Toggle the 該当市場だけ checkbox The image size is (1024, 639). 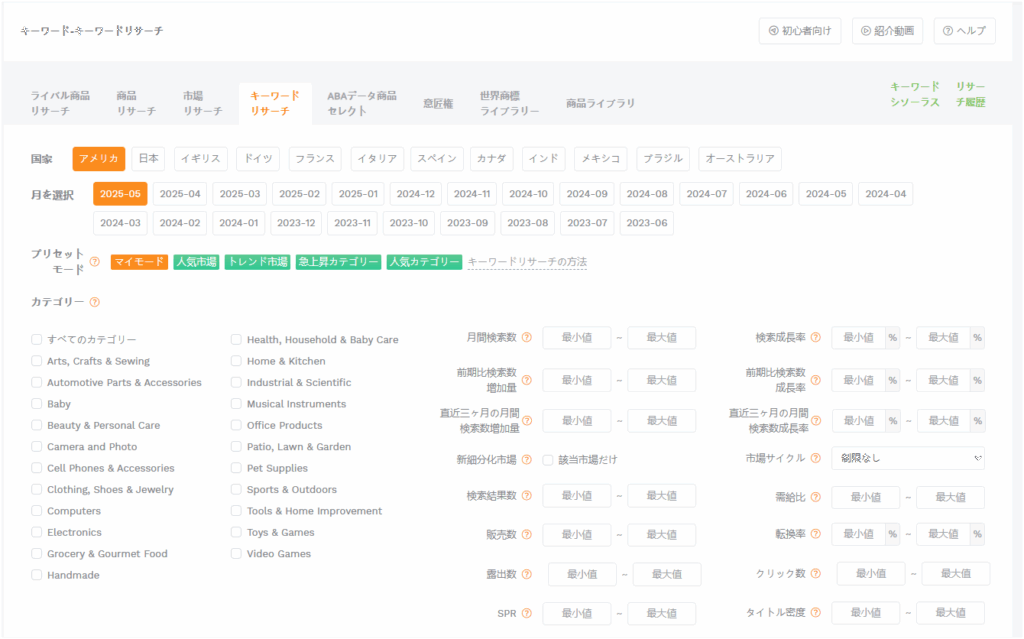[548, 460]
